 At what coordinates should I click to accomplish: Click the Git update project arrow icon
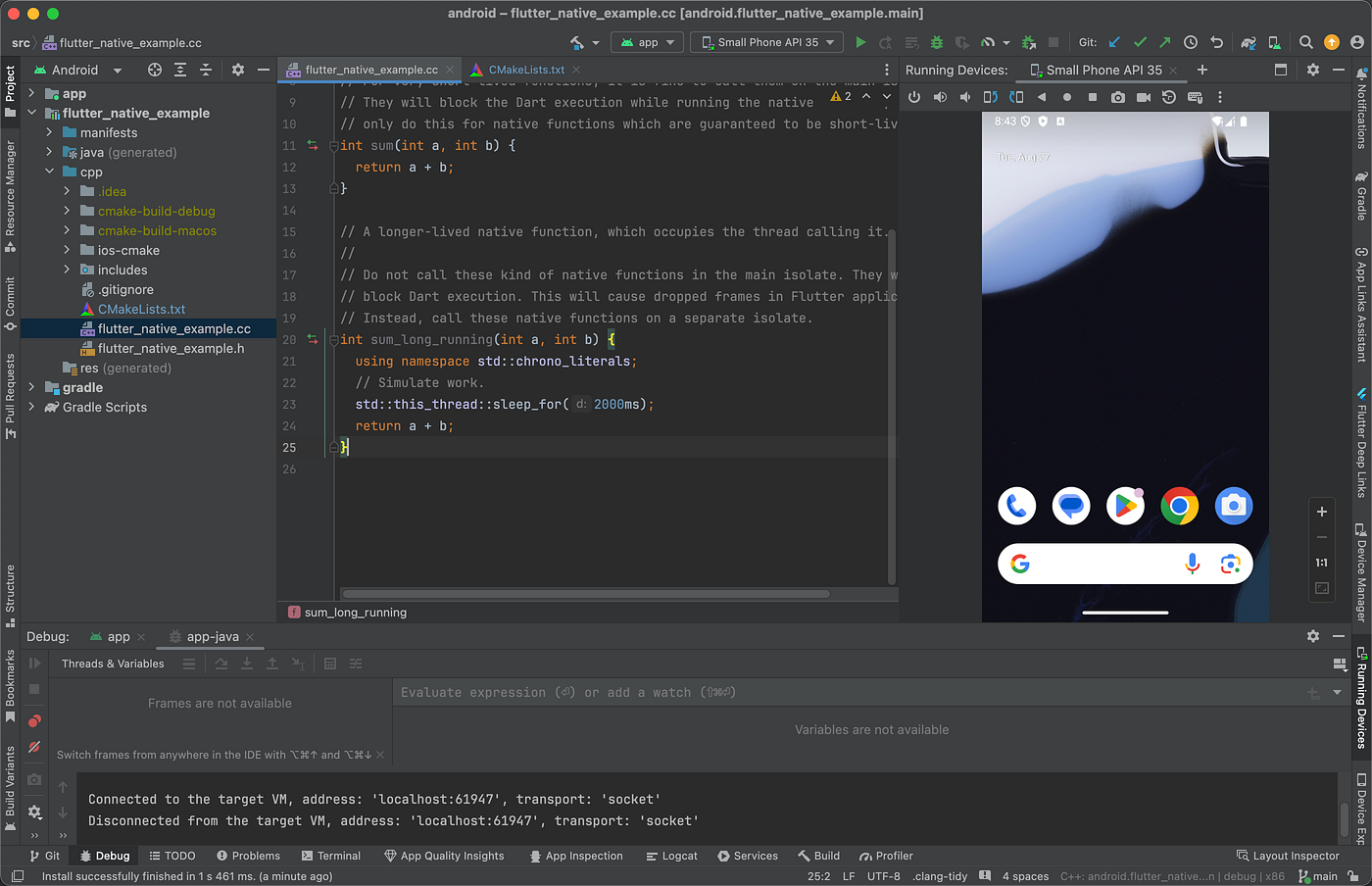pyautogui.click(x=1114, y=42)
